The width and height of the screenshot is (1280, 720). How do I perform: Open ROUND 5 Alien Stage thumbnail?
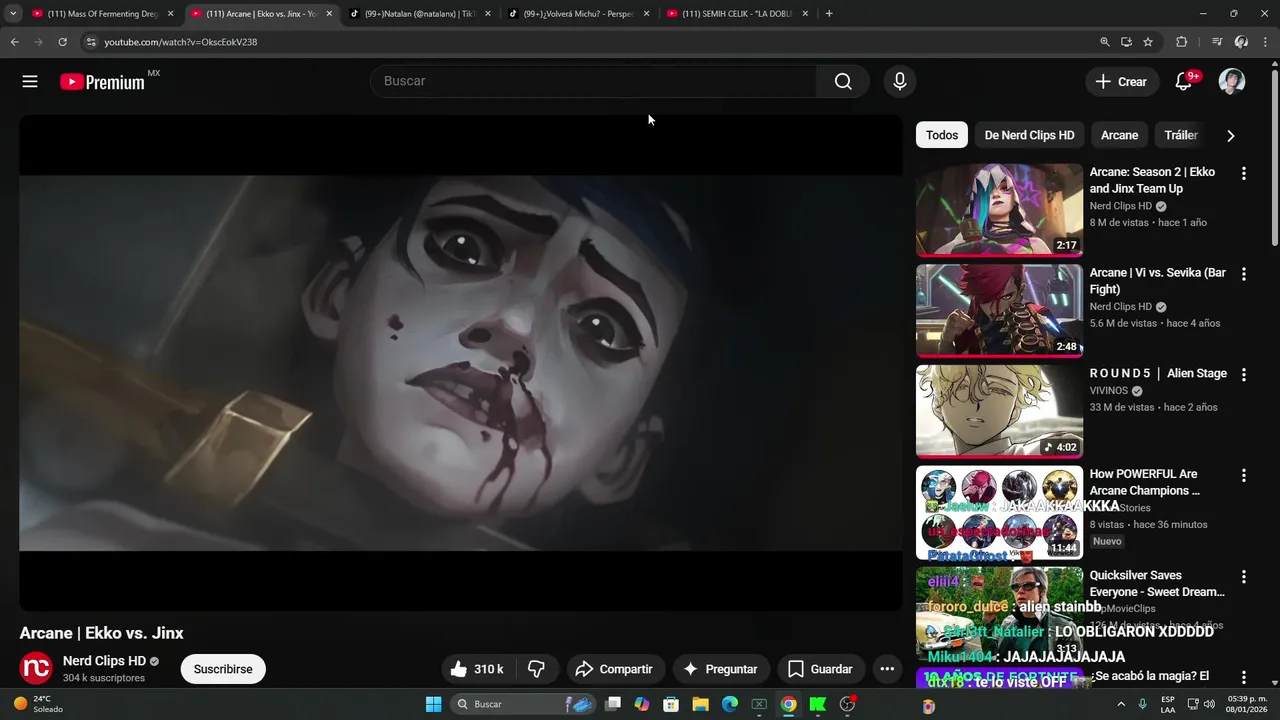click(x=999, y=412)
